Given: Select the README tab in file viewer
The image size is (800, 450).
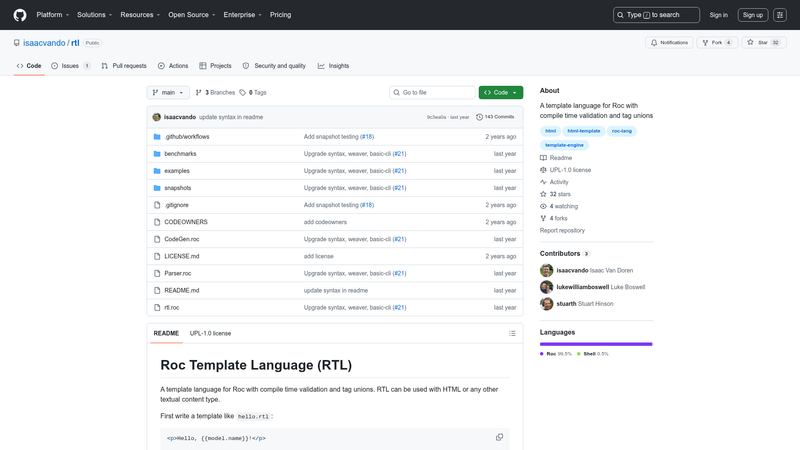Looking at the screenshot, I should point(166,333).
